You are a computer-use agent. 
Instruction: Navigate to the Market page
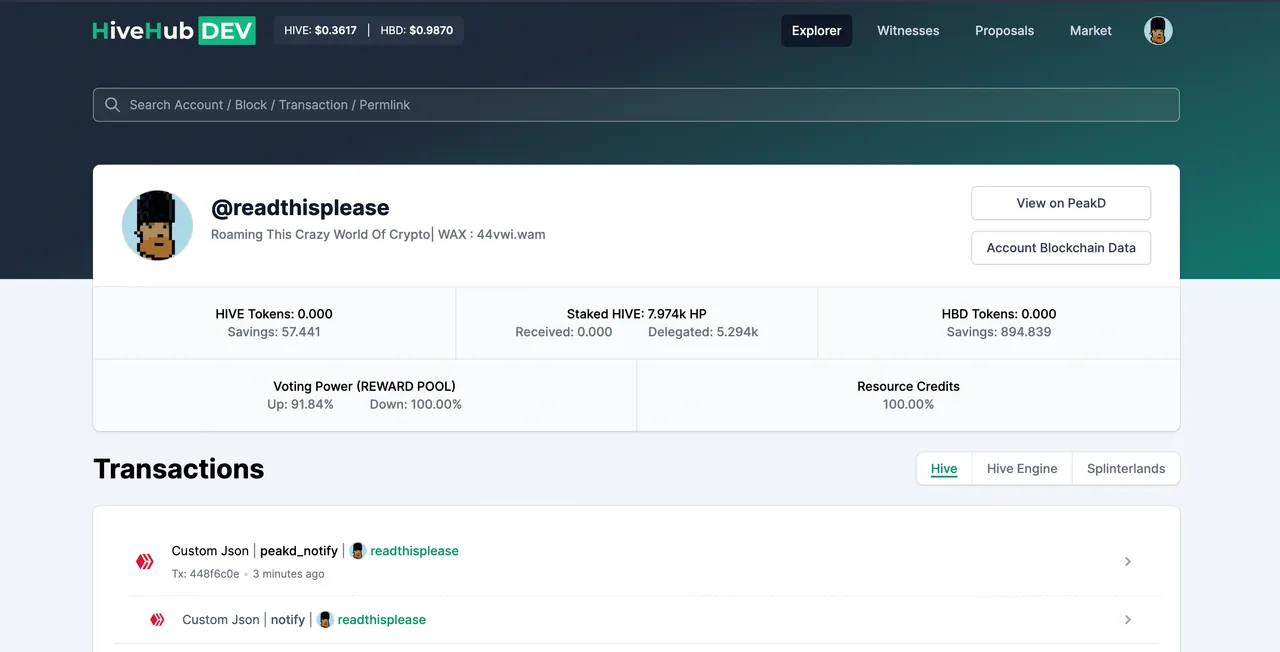pos(1090,31)
